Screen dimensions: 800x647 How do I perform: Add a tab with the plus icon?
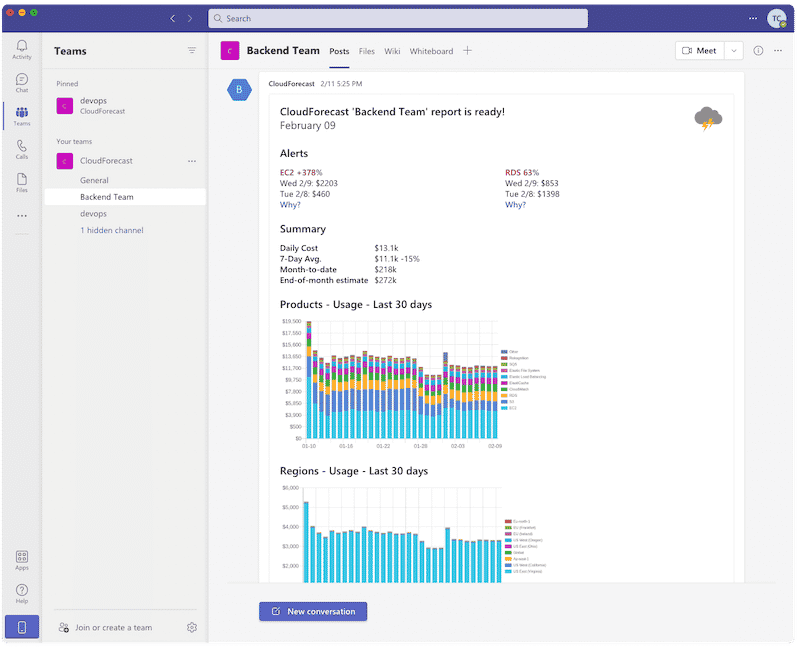point(467,51)
